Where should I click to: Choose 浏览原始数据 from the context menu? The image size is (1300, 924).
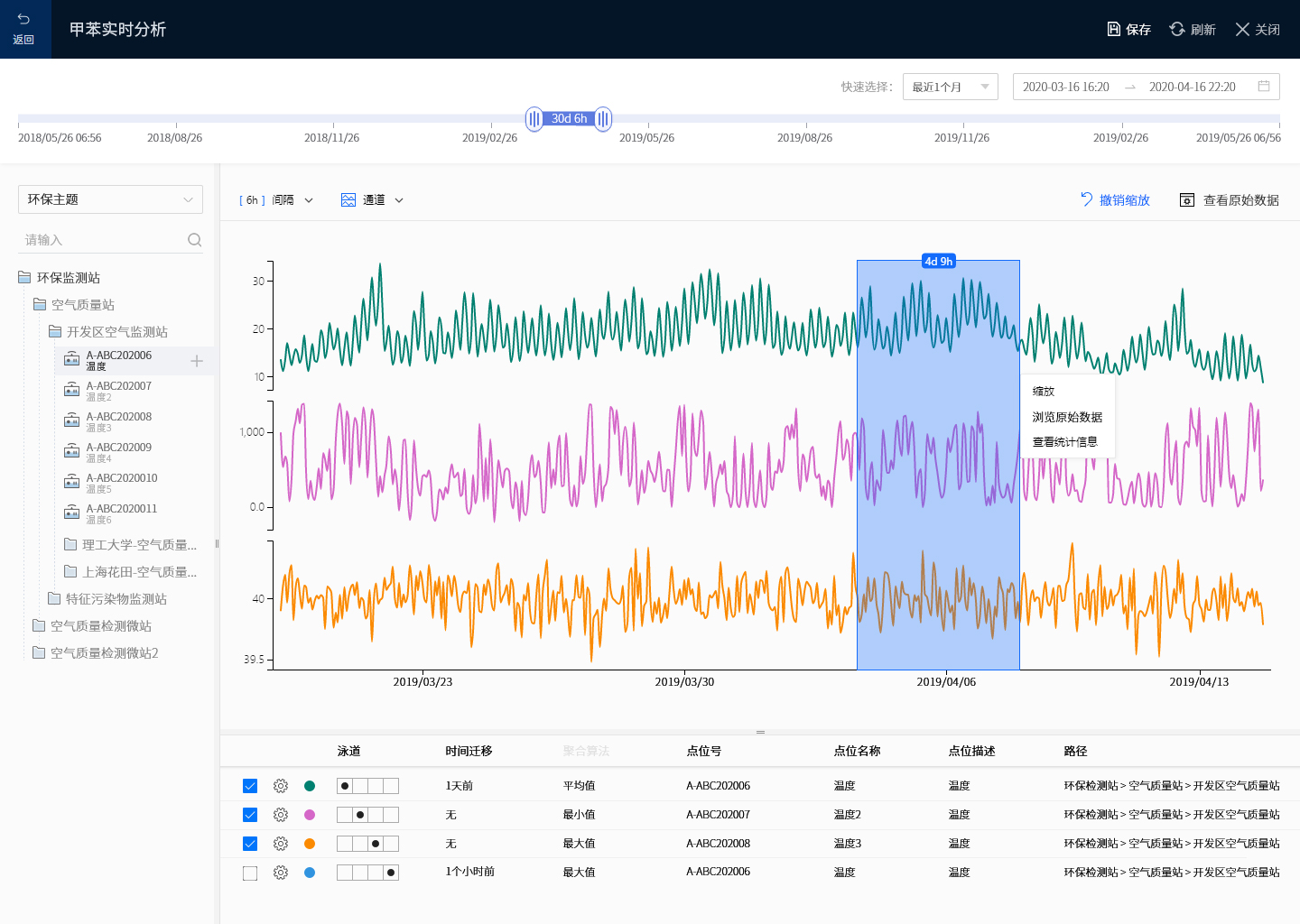click(1067, 417)
